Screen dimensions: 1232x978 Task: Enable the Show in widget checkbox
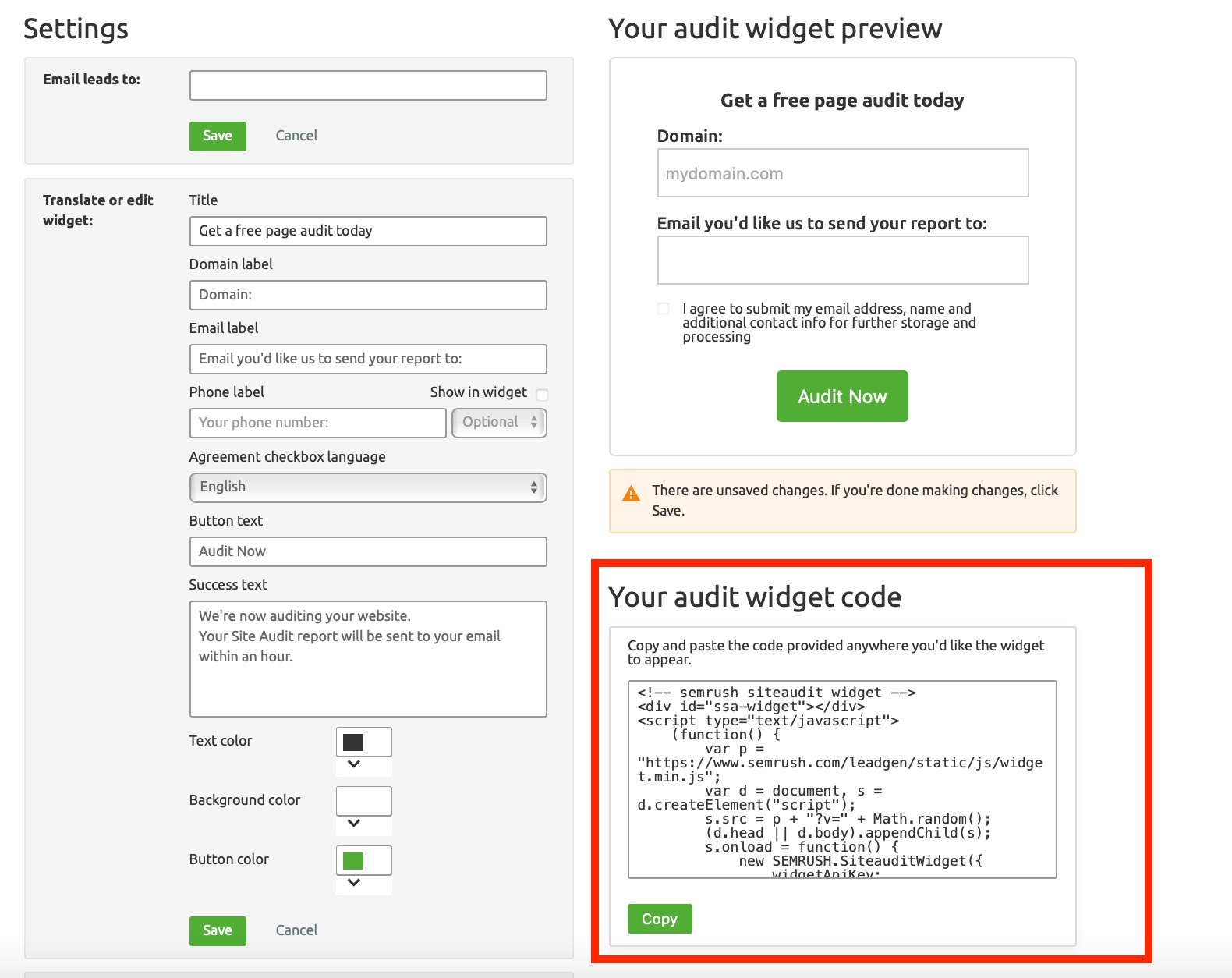click(x=543, y=395)
